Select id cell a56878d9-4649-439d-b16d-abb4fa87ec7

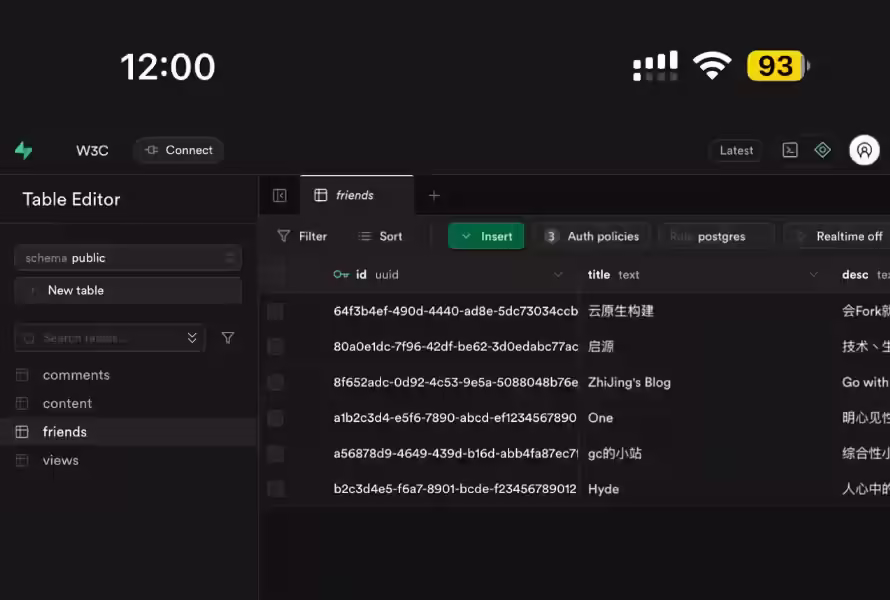coord(455,453)
